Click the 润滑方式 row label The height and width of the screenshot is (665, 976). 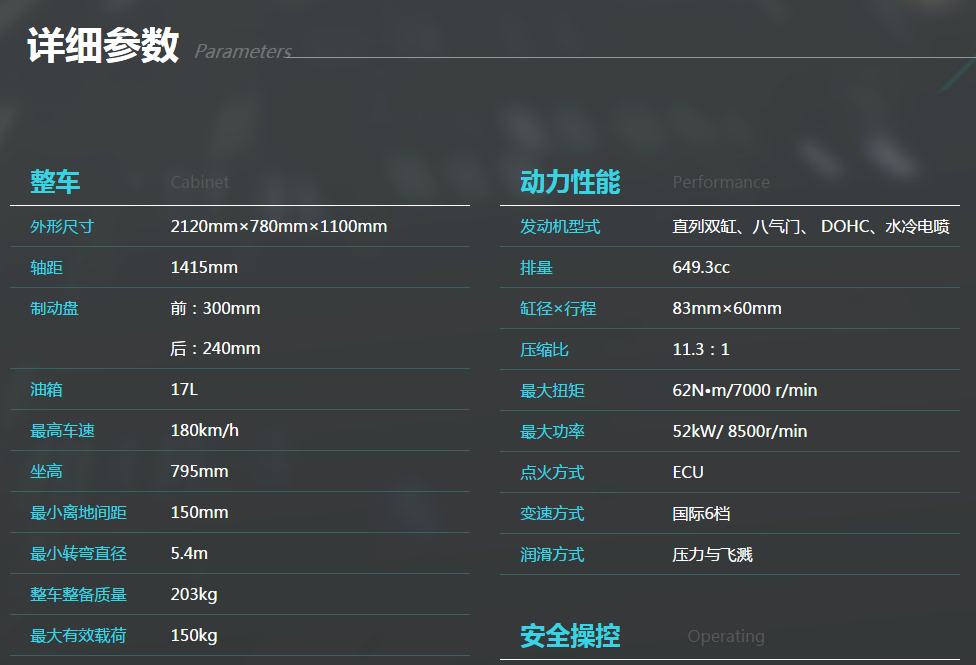[x=552, y=555]
